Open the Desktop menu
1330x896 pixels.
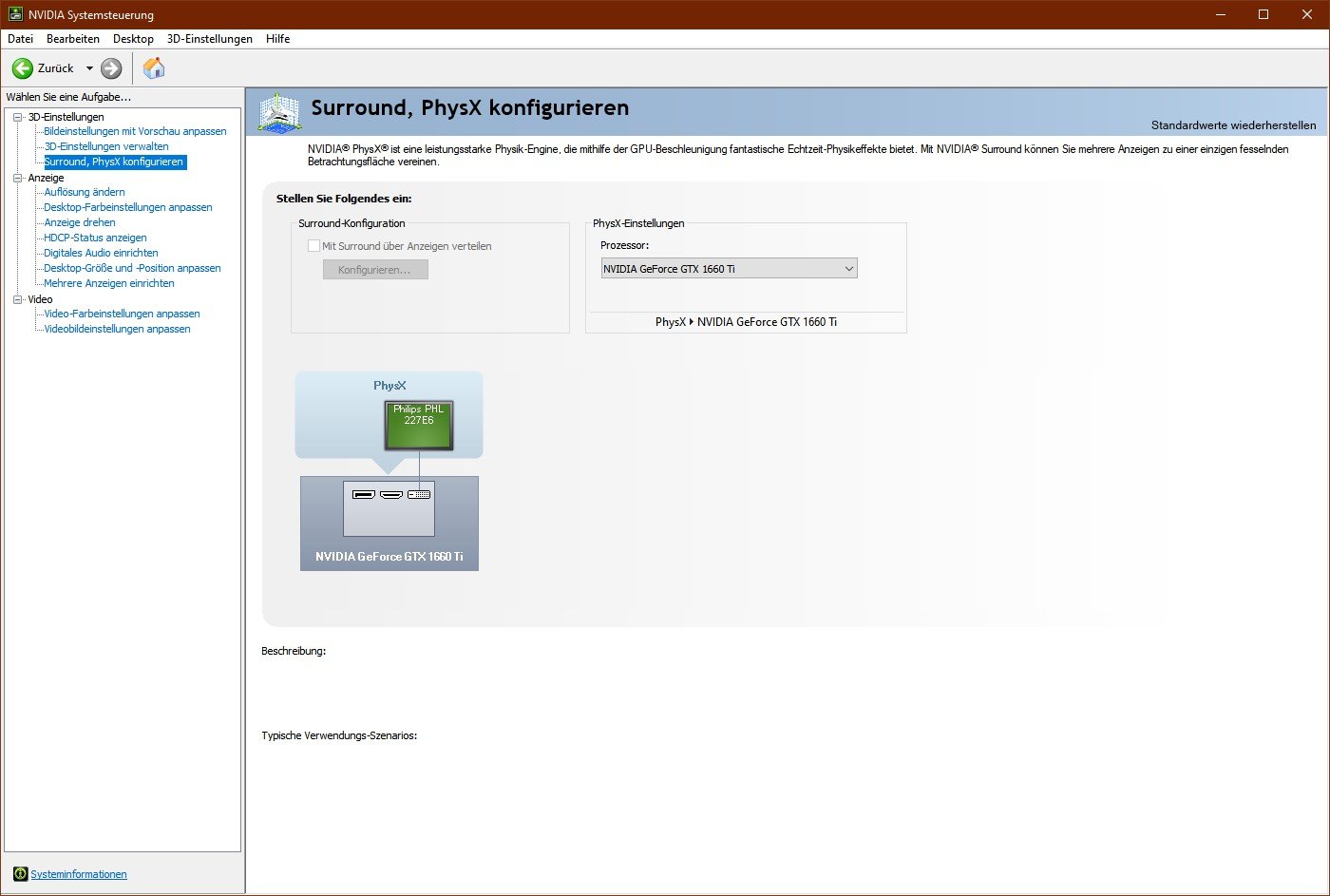[133, 39]
